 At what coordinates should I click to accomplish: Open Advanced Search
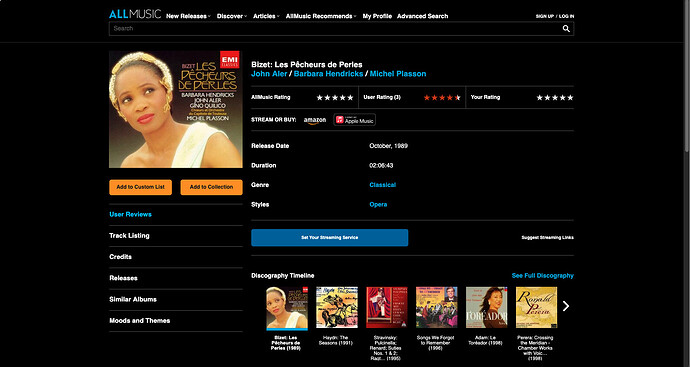(x=422, y=16)
